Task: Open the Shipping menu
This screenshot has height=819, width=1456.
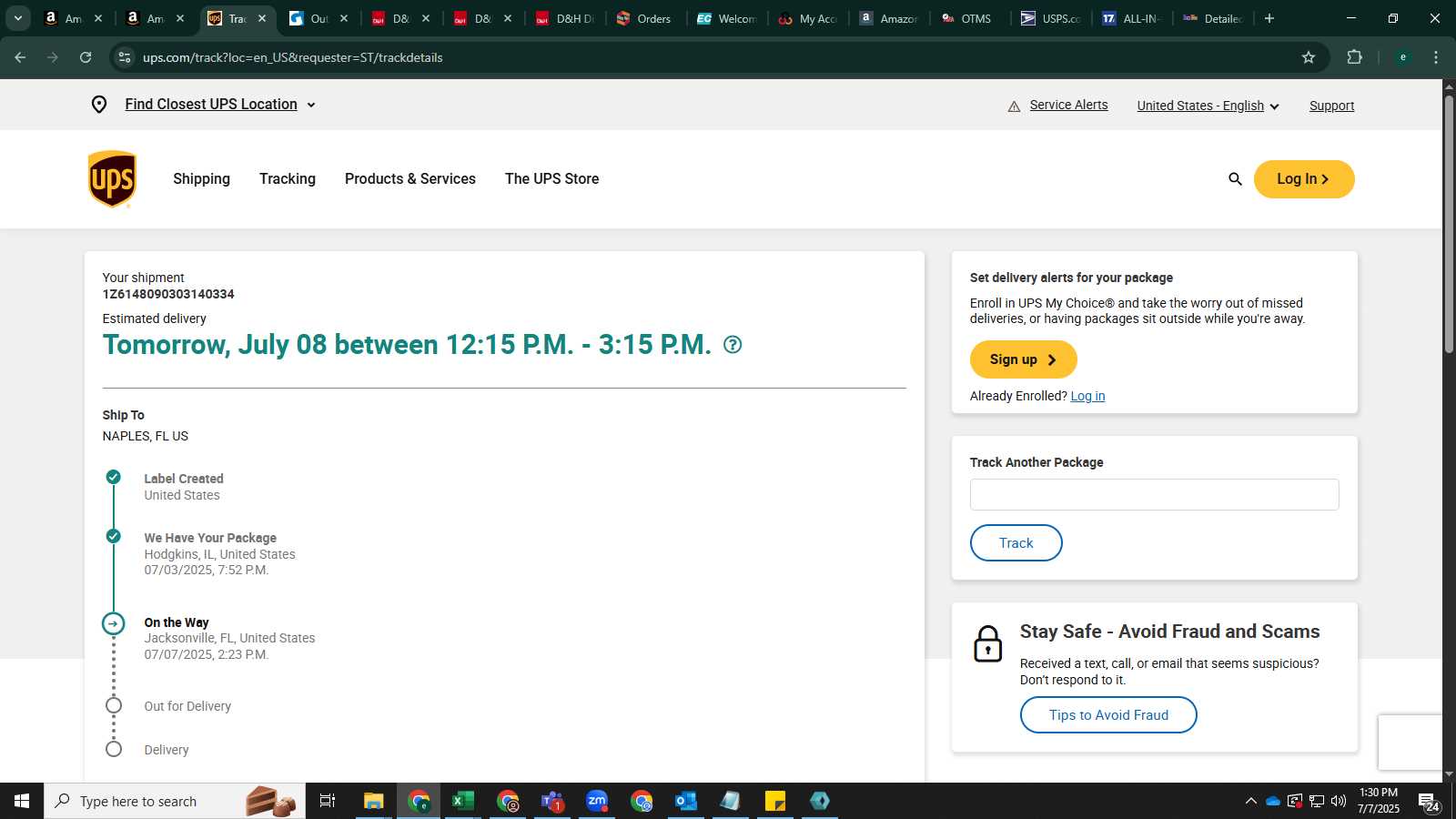Action: [202, 179]
